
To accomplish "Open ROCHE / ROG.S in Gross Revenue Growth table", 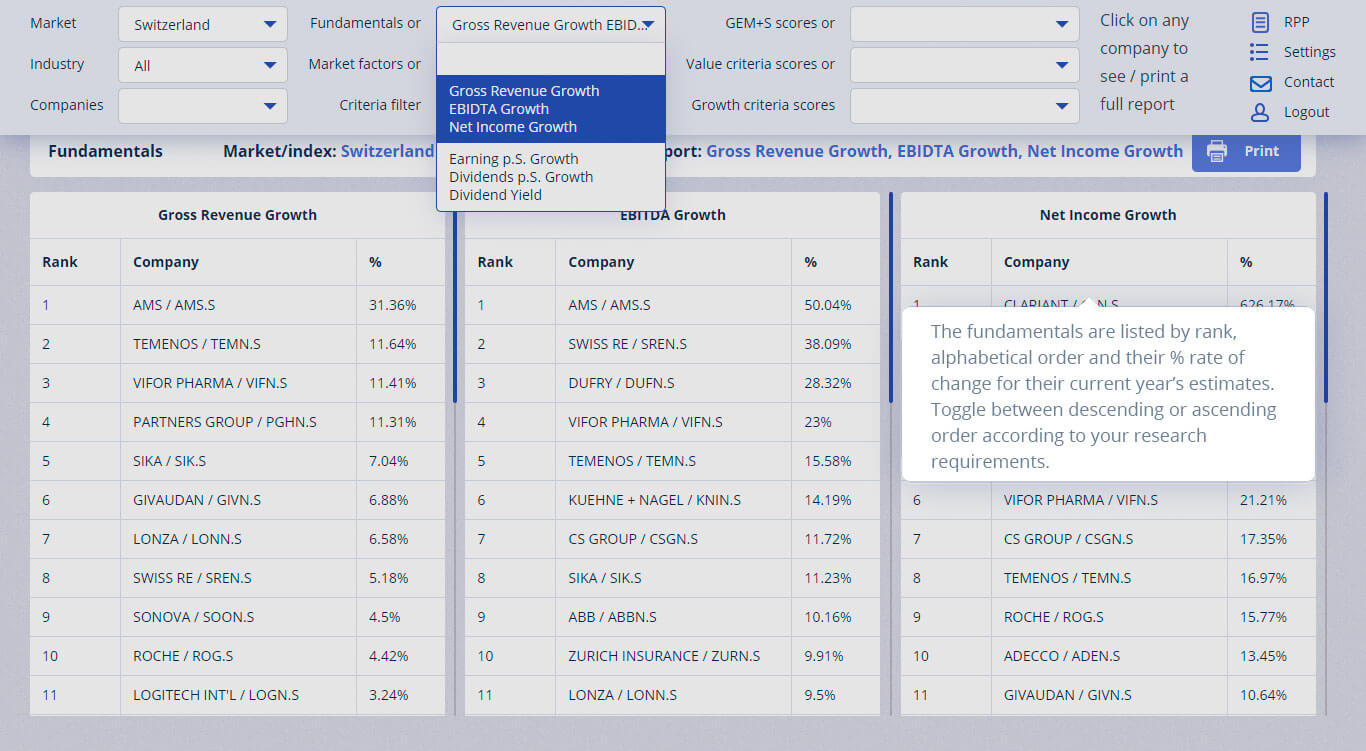I will point(183,656).
